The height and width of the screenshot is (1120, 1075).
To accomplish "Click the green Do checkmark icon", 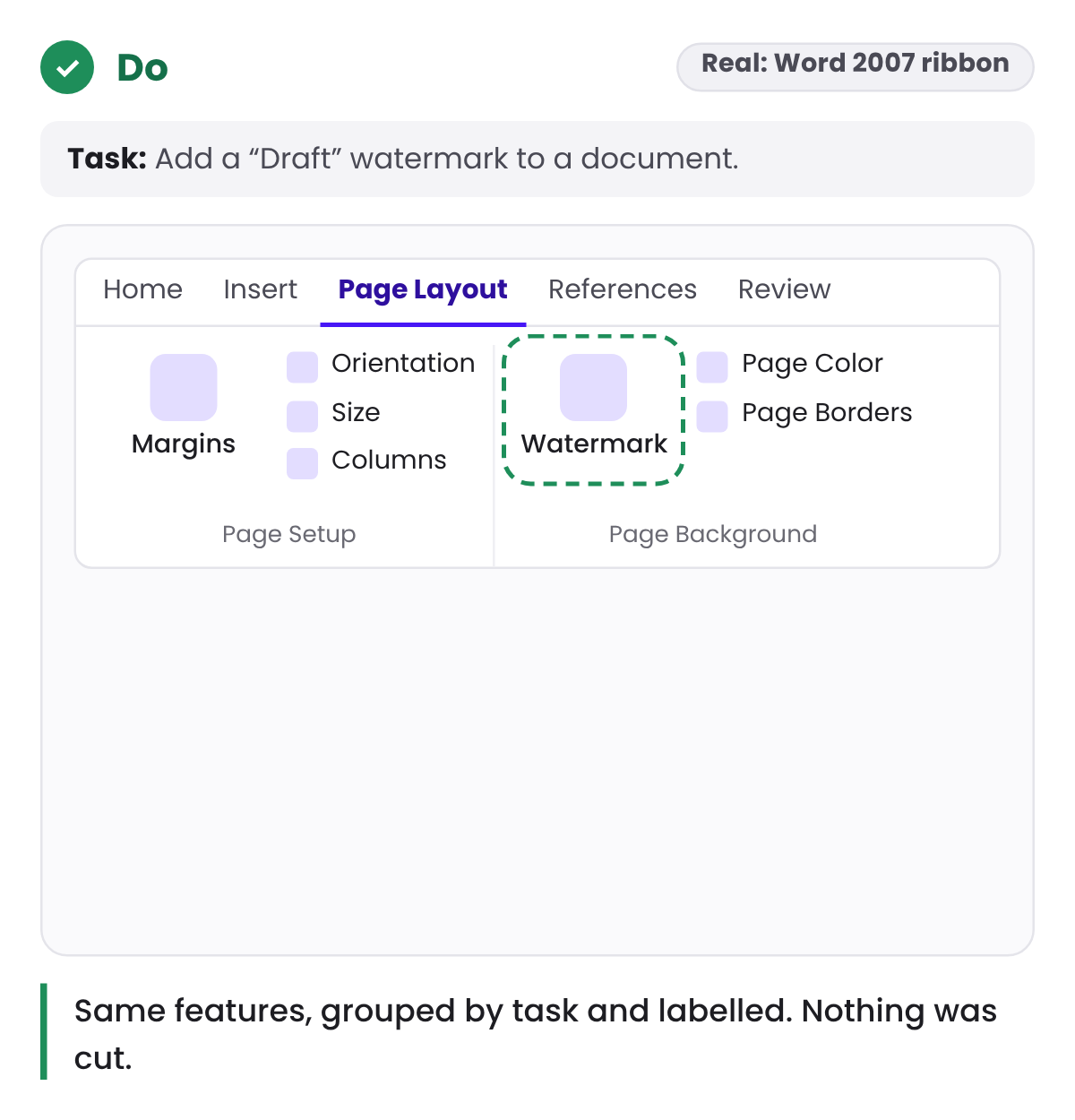I will pyautogui.click(x=67, y=67).
